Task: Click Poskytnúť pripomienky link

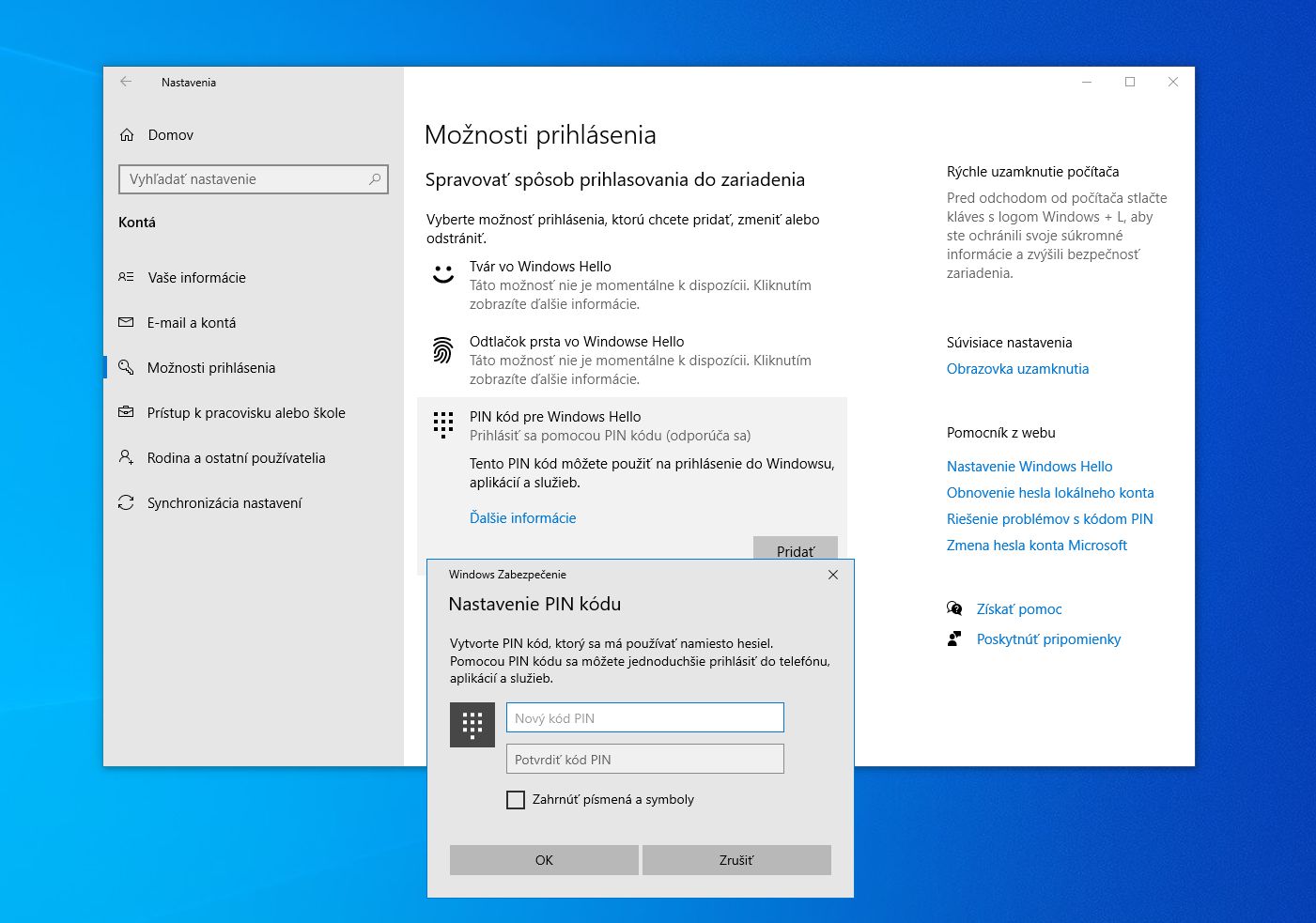Action: (1049, 638)
